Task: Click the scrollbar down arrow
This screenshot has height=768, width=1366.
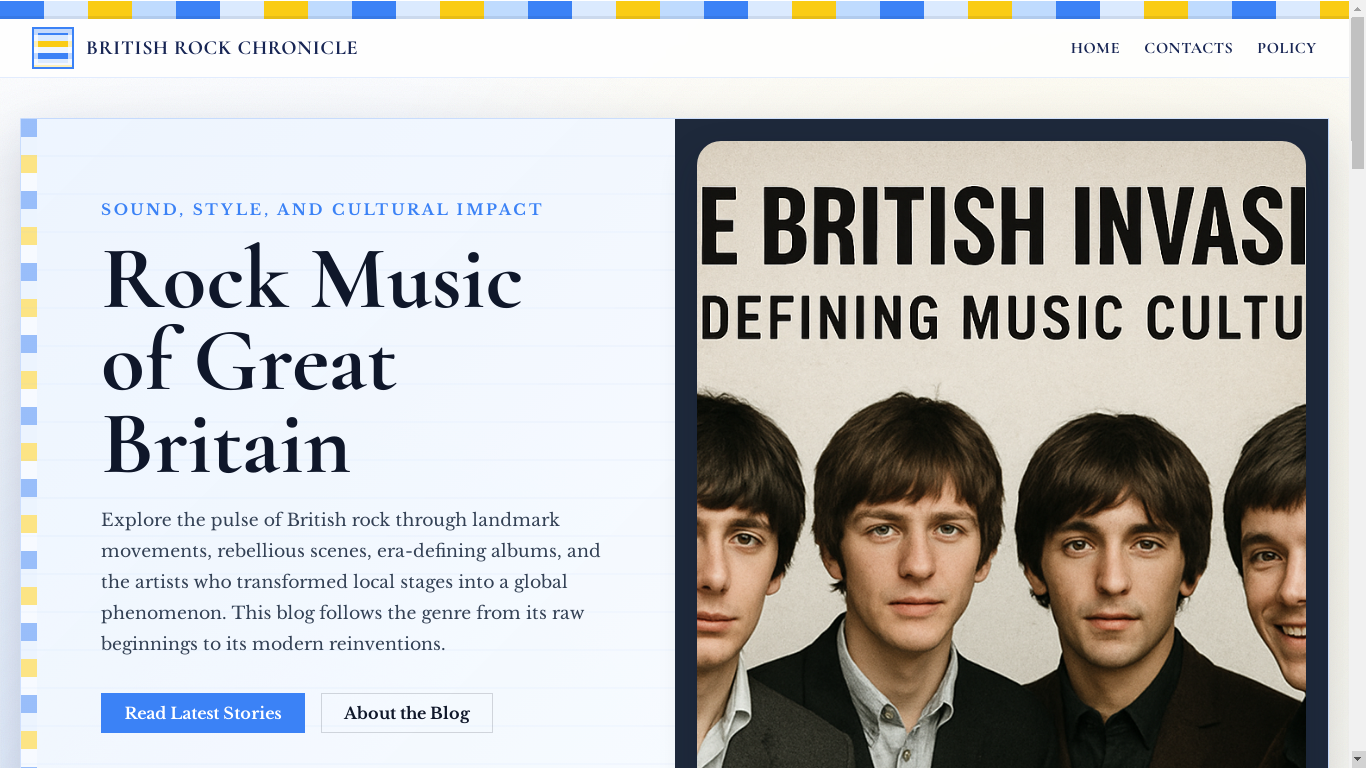Action: pyautogui.click(x=1357, y=759)
